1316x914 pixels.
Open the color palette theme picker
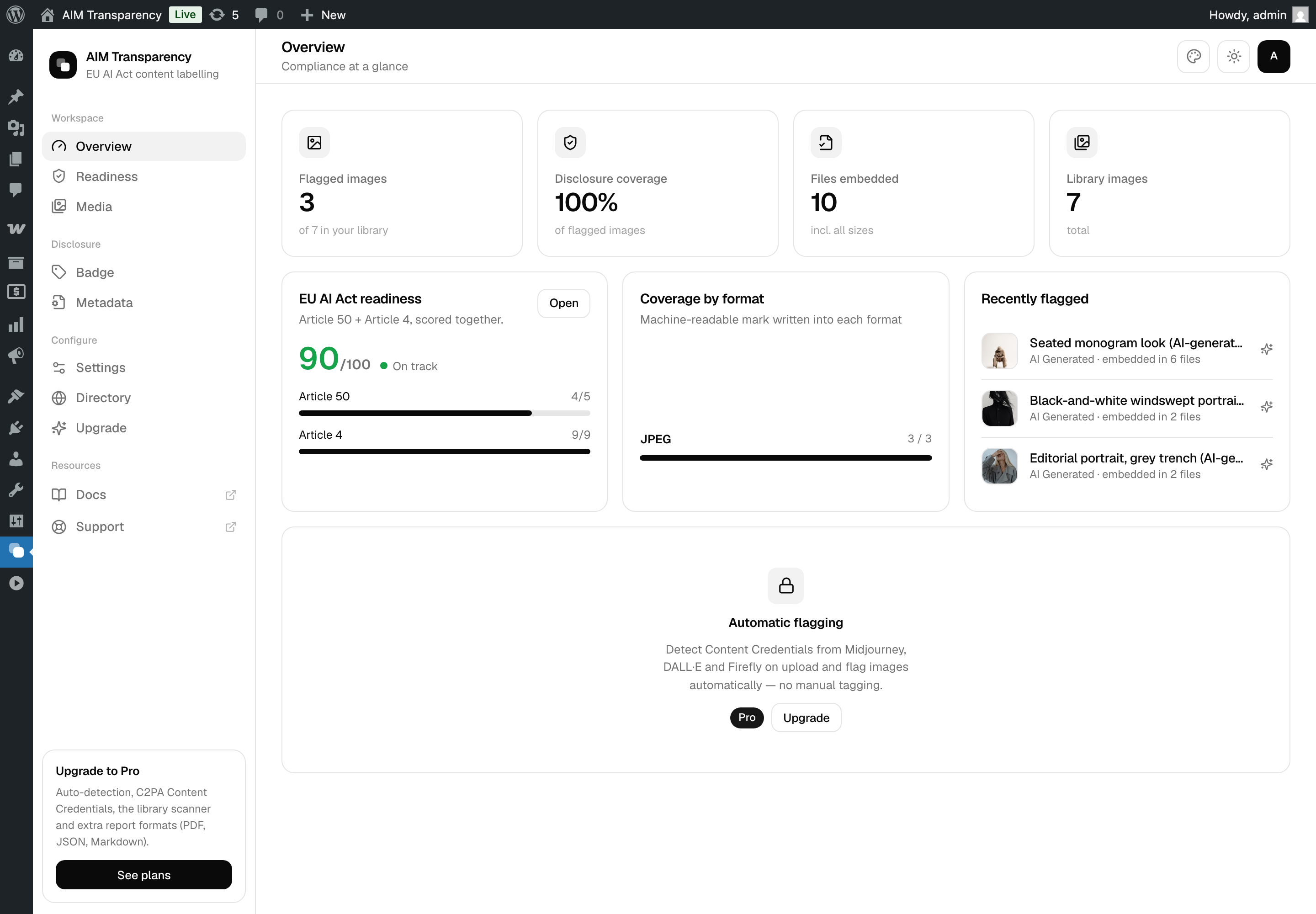click(1194, 56)
